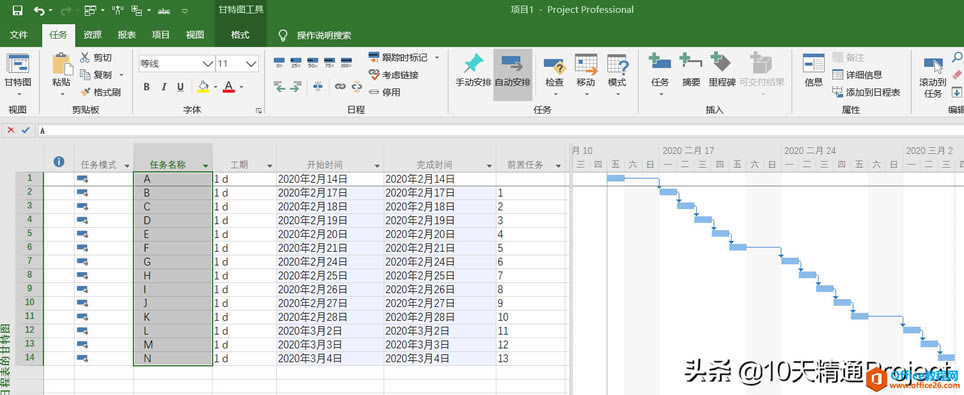This screenshot has height=395, width=964.
Task: Mark task 0% complete icon
Action: pyautogui.click(x=279, y=62)
